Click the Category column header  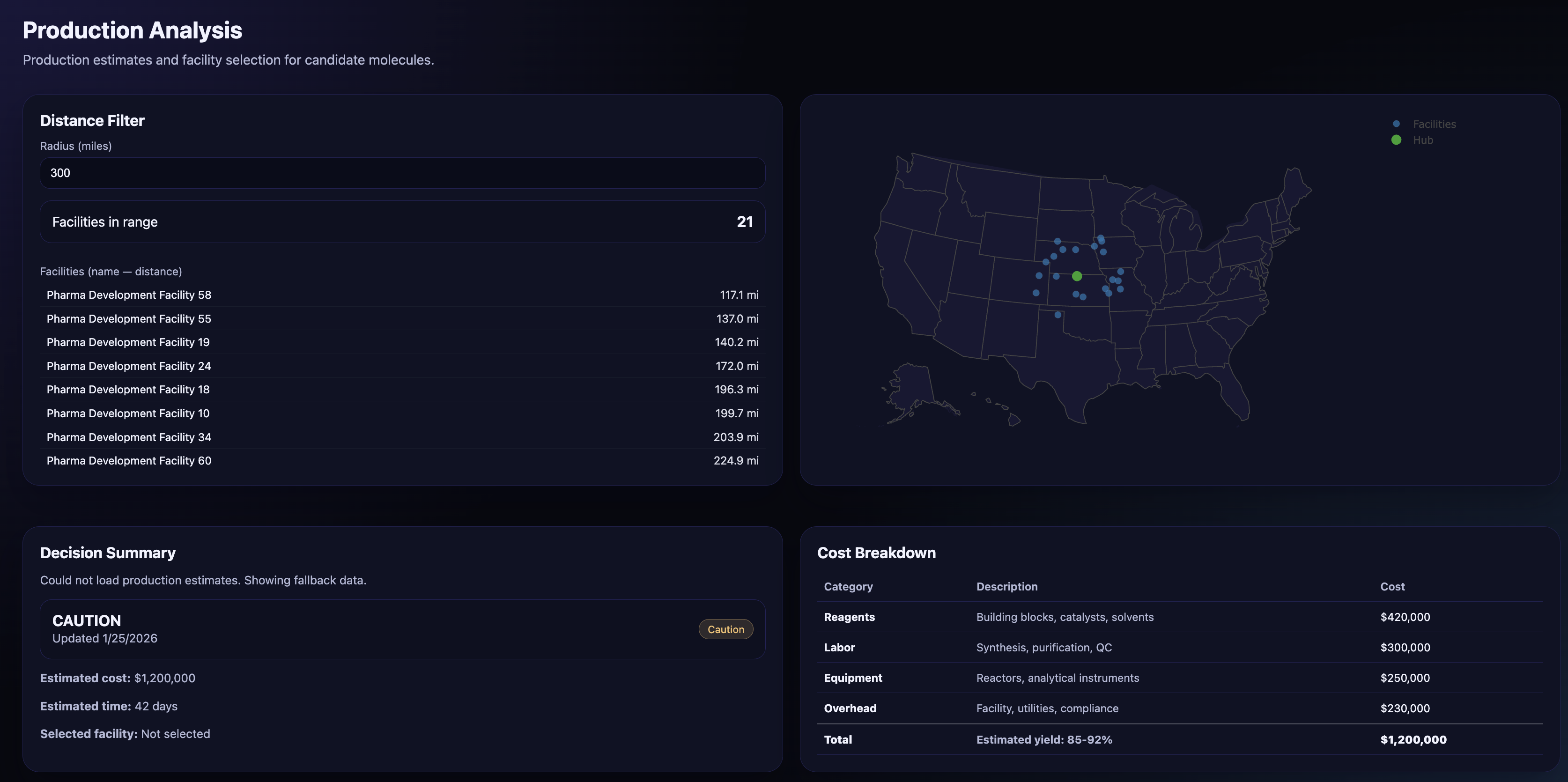tap(848, 587)
